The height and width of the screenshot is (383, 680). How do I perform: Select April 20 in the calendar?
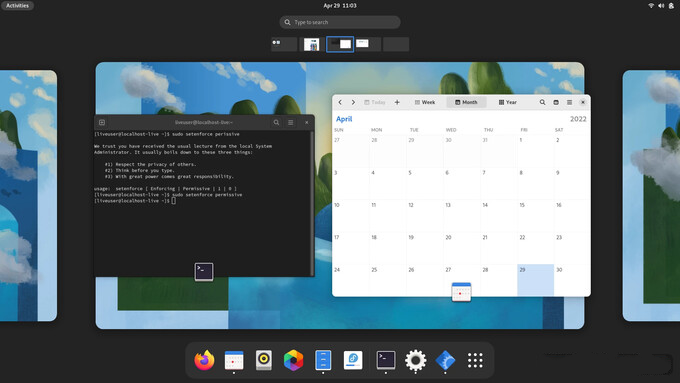[x=461, y=248]
